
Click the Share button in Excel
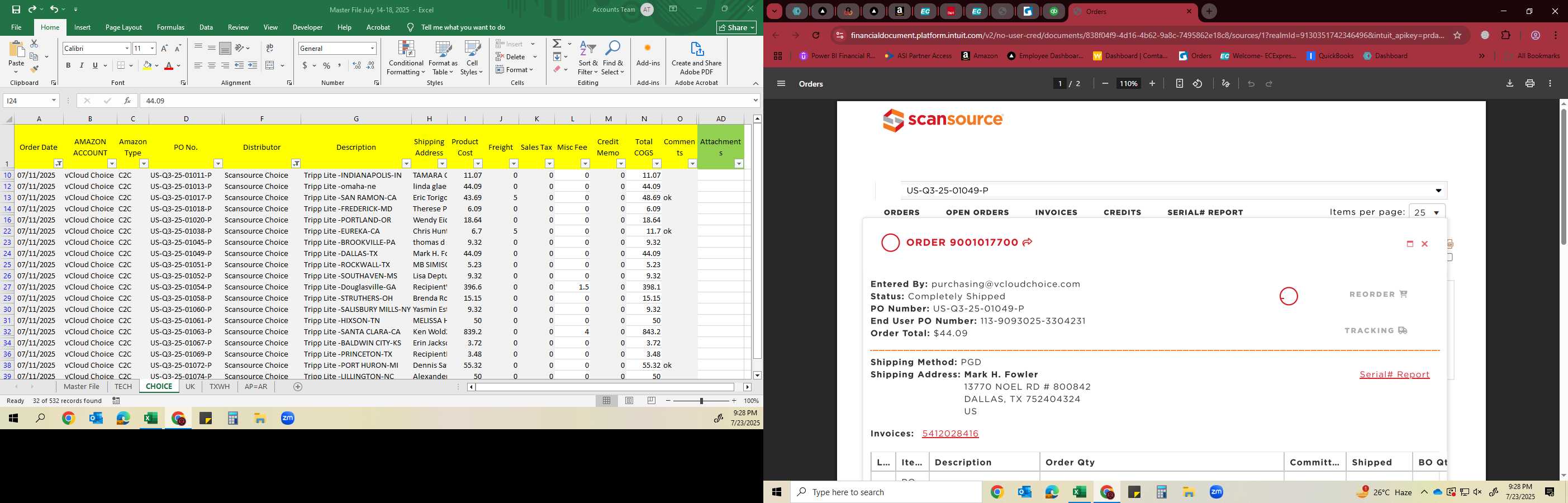737,27
